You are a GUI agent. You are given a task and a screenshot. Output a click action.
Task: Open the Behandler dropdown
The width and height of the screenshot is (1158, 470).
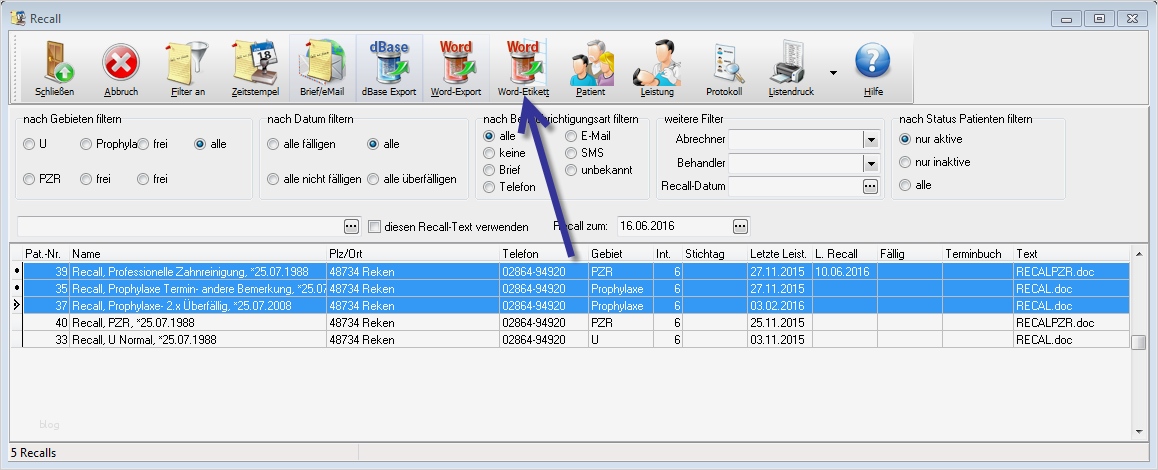point(871,163)
